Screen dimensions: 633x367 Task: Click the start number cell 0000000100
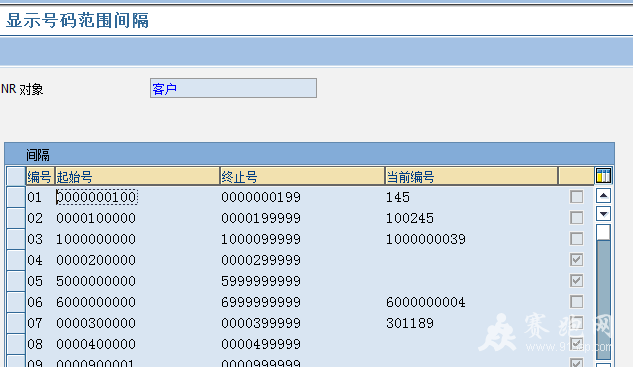(96, 197)
